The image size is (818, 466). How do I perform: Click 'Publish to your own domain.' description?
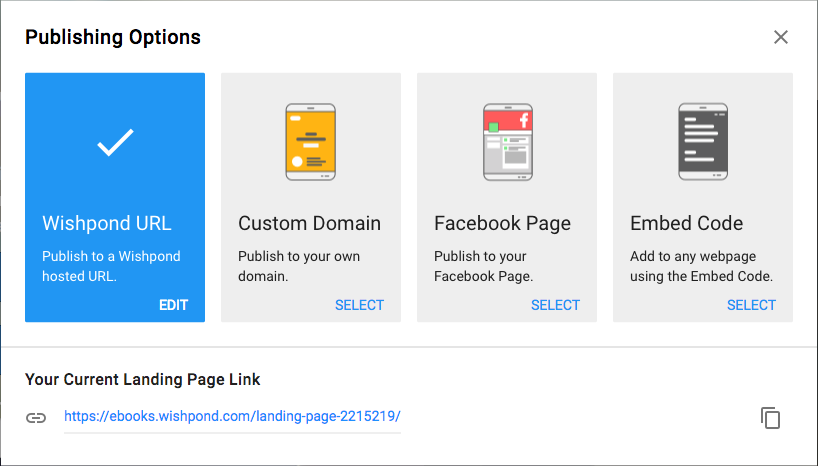click(299, 266)
